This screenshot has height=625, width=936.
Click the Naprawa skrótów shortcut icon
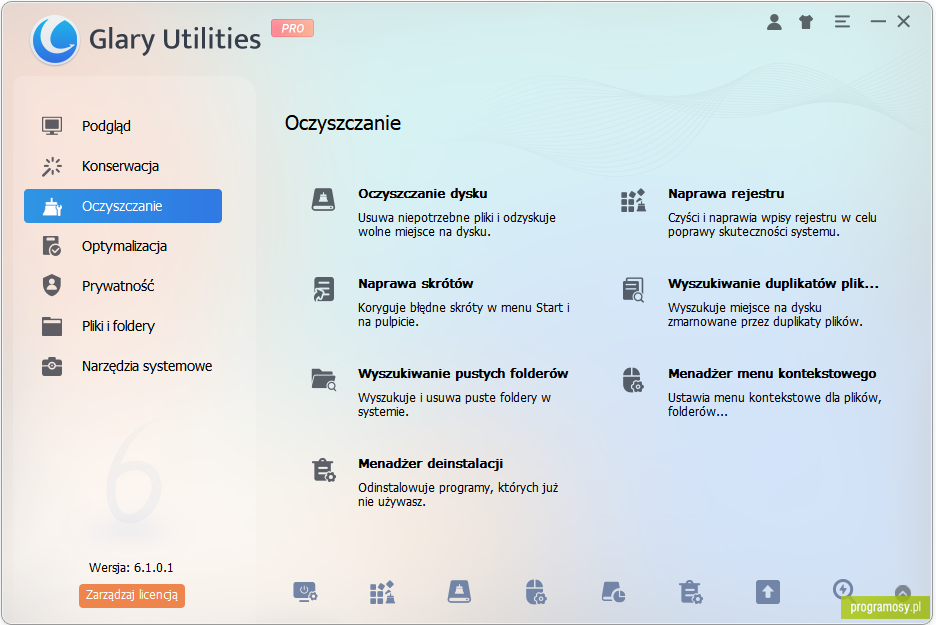(x=324, y=290)
